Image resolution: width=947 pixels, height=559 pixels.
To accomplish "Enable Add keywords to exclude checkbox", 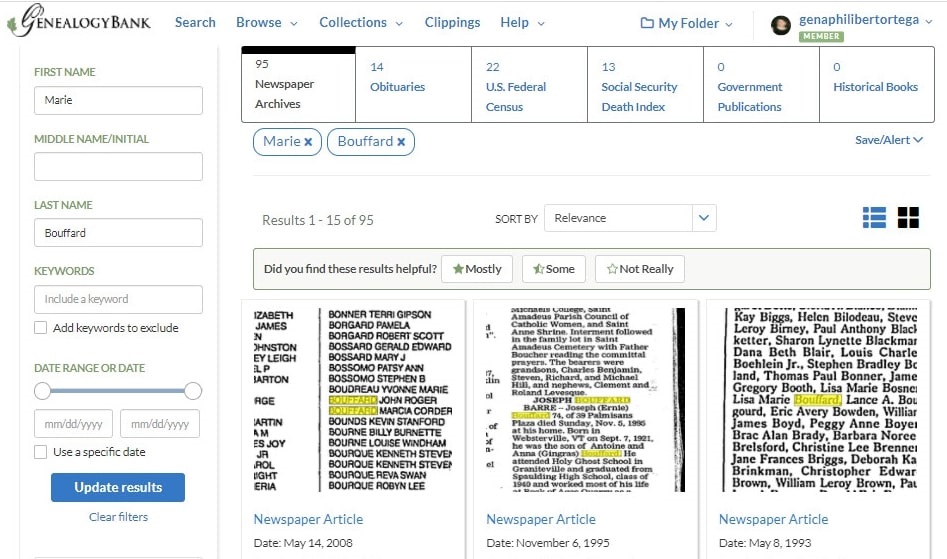I will (40, 328).
